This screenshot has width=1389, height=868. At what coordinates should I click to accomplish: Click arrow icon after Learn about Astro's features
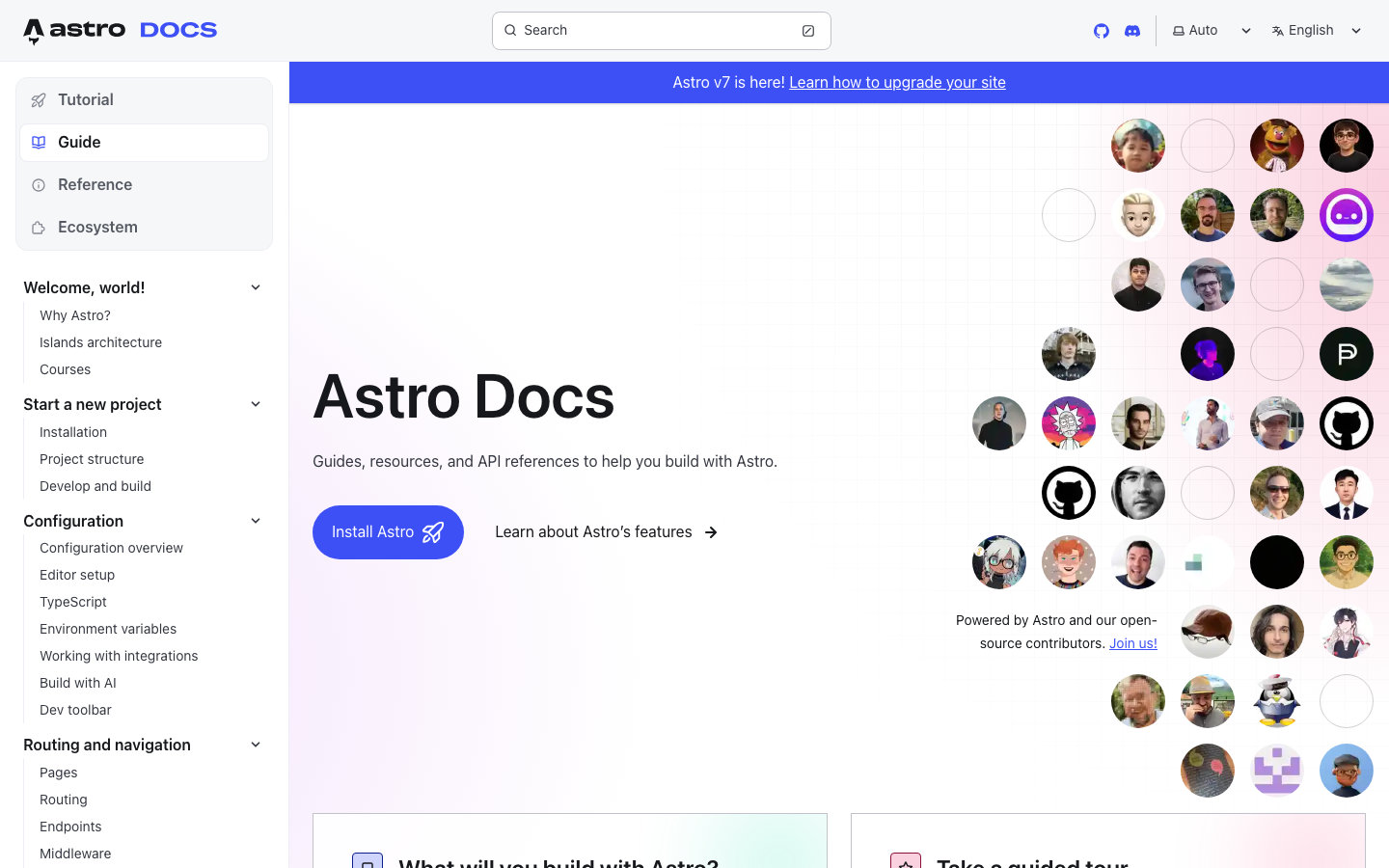click(711, 532)
